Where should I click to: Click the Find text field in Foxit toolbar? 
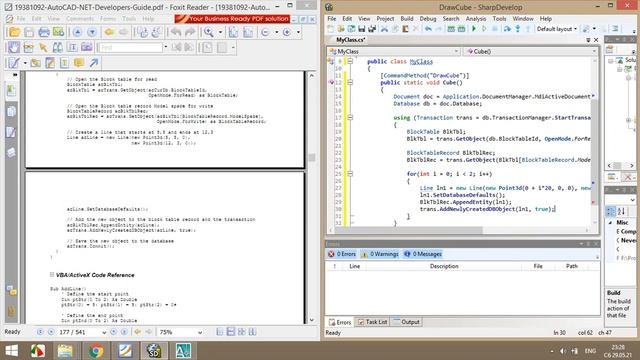[130, 48]
